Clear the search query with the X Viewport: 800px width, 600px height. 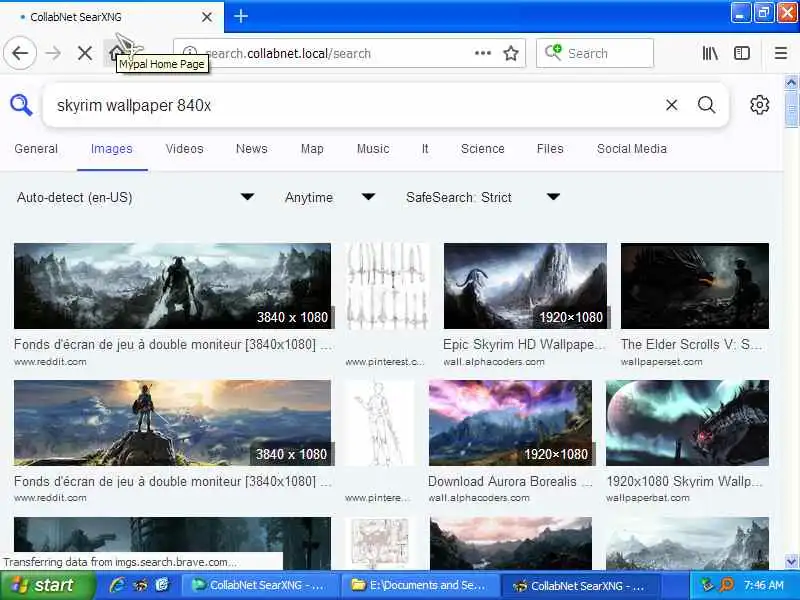coord(671,105)
